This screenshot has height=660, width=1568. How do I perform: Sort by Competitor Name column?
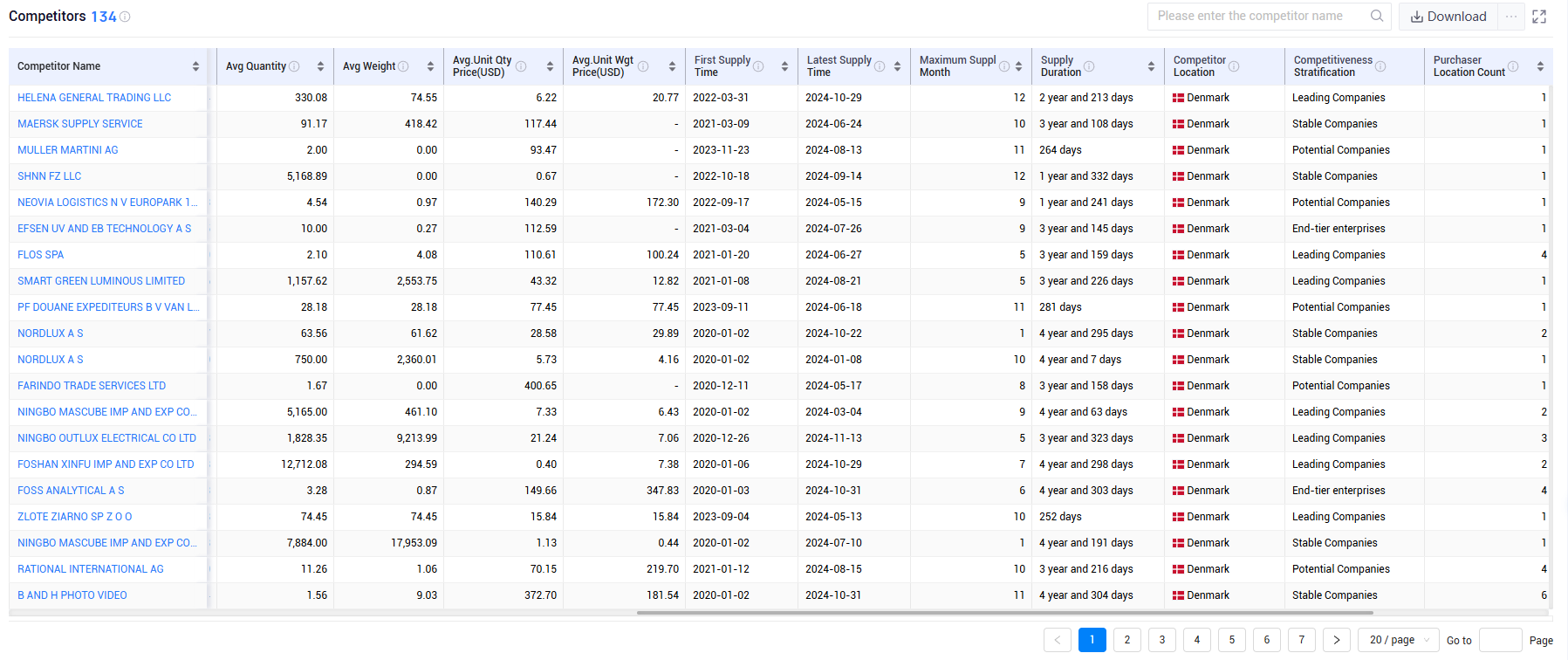click(195, 66)
